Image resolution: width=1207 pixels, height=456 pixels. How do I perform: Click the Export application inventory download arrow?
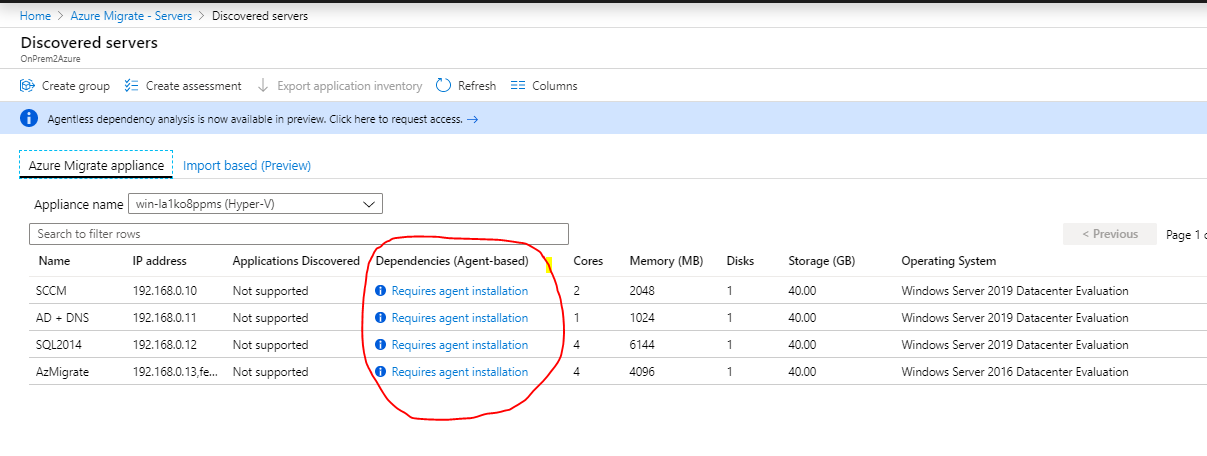click(263, 86)
